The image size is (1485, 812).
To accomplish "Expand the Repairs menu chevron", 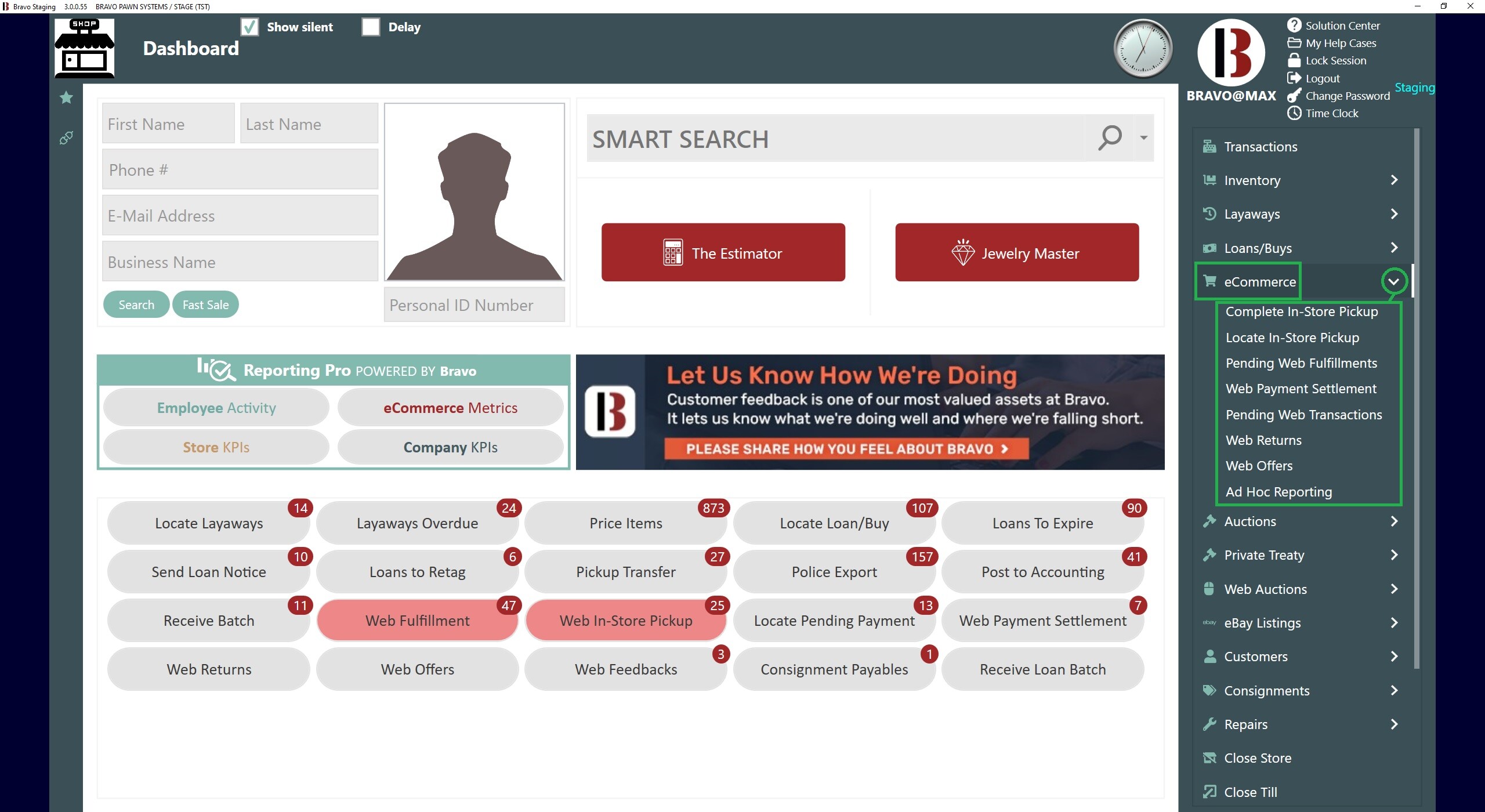I will pos(1394,724).
